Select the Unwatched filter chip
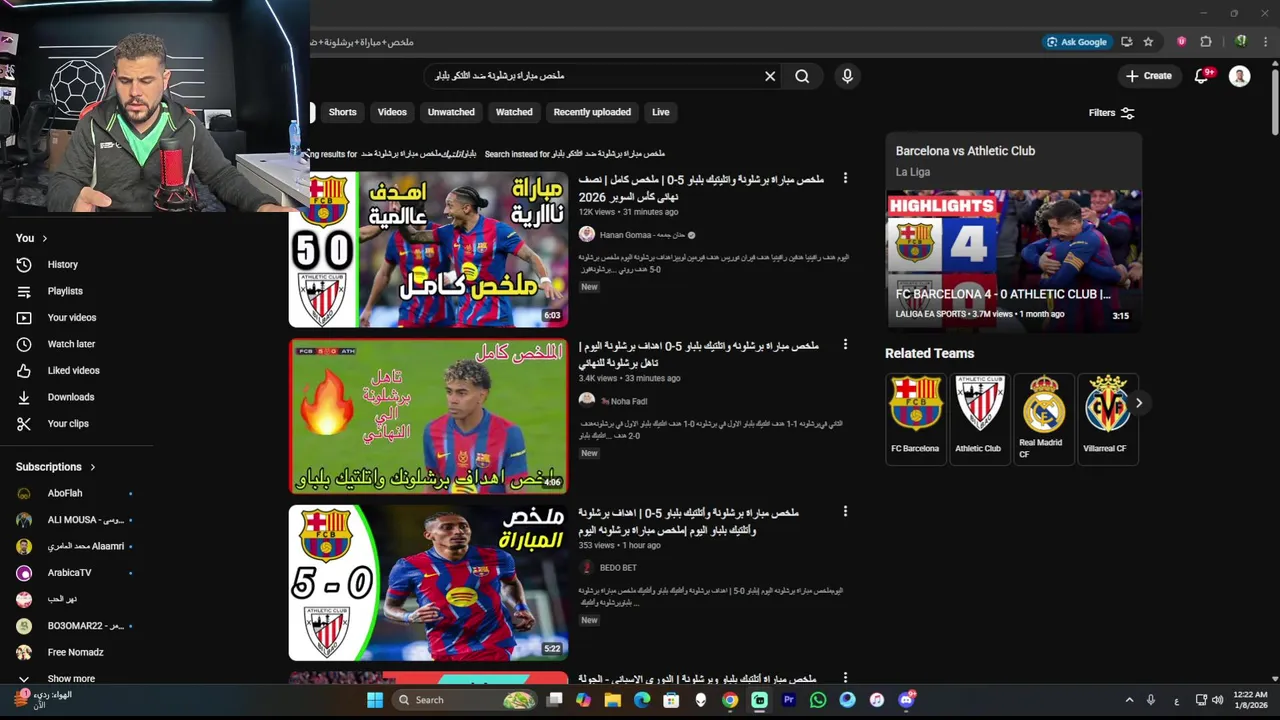This screenshot has width=1280, height=720. 451,112
